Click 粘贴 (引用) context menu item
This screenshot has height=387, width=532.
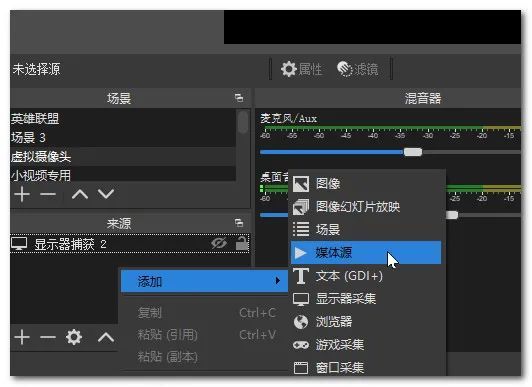(x=205, y=335)
